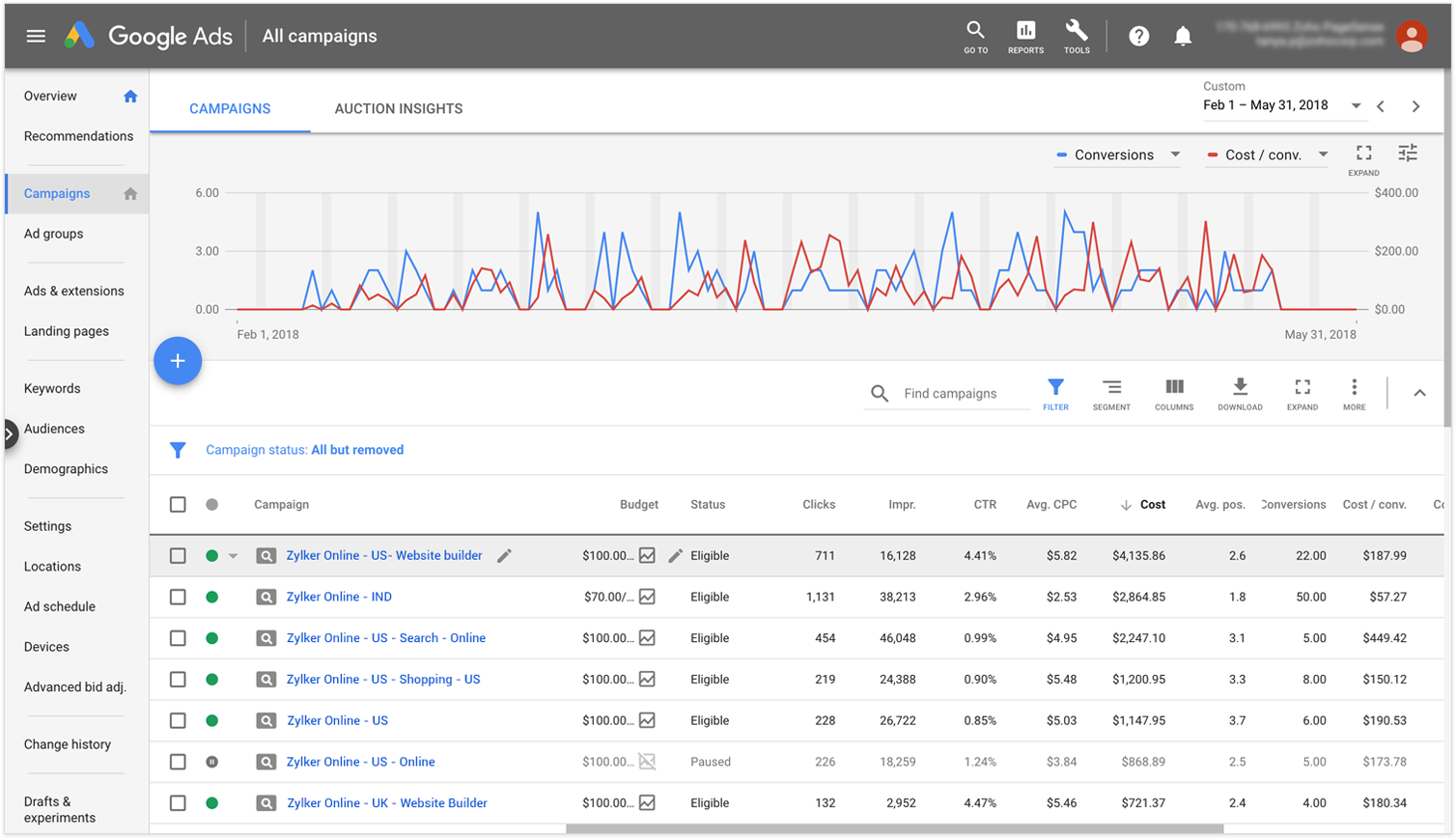Open Drafts & experiments in the sidebar
This screenshot has width=1456, height=839.
pos(60,810)
